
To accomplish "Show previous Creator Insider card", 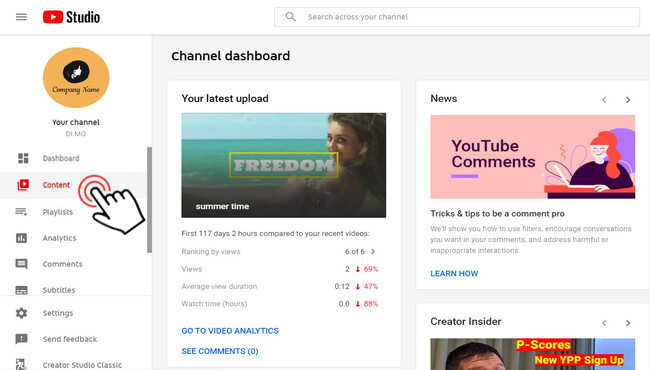I will click(x=604, y=323).
